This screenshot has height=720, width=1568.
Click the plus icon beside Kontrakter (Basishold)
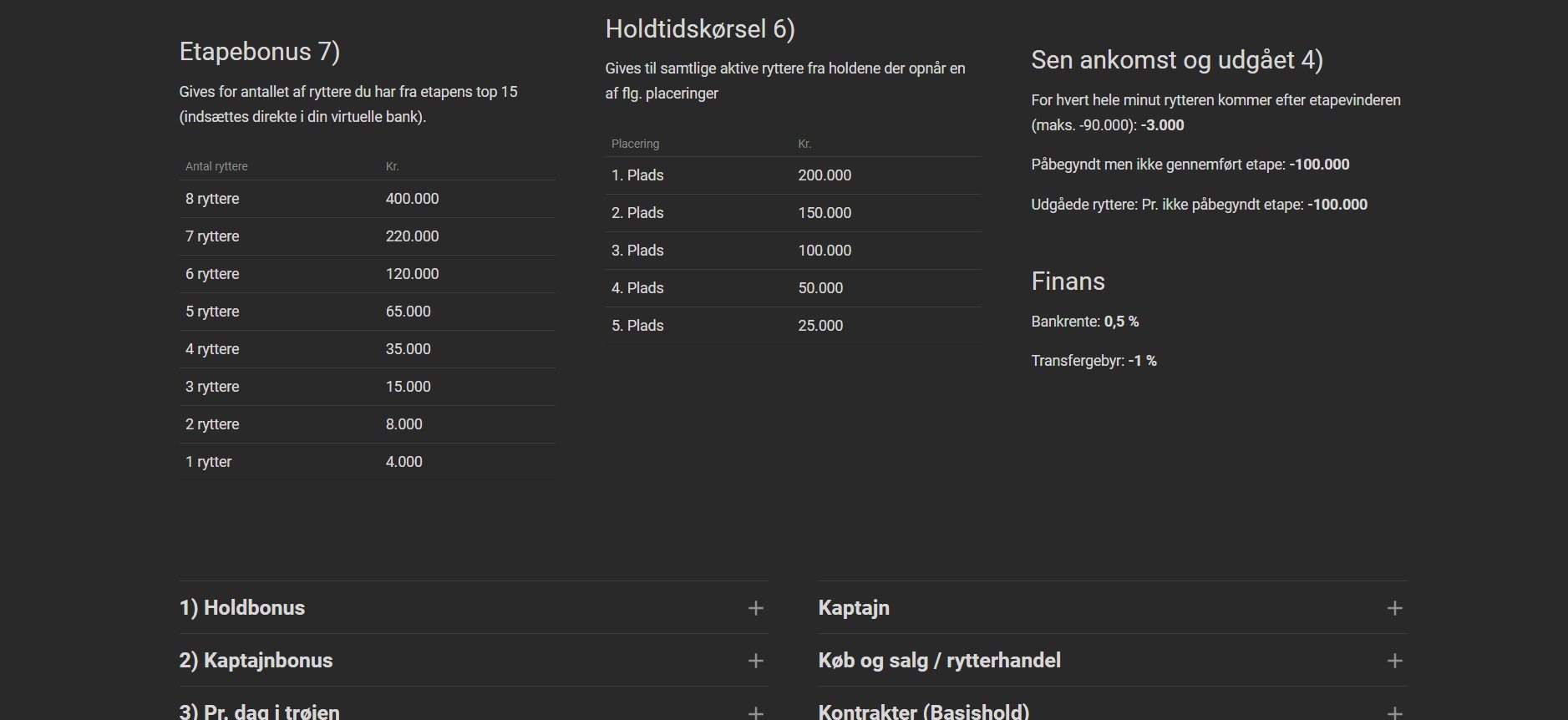[1394, 712]
